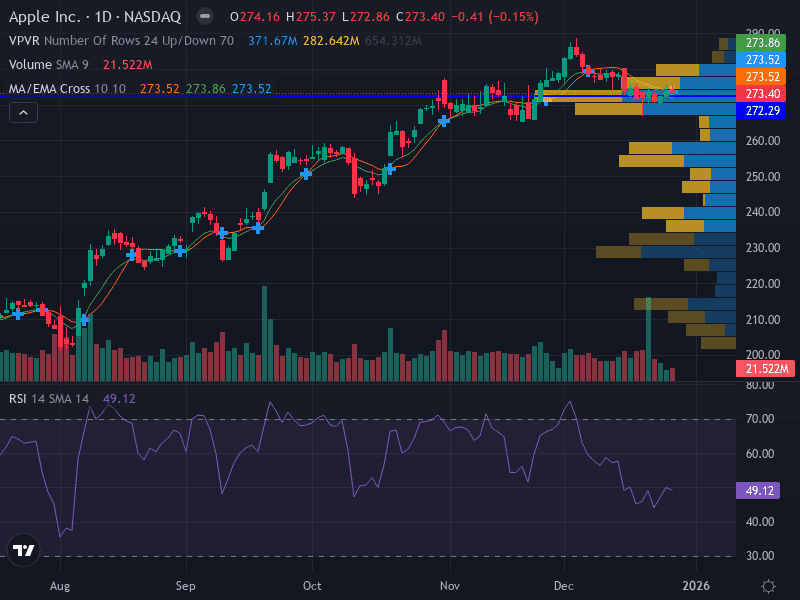
Task: Click the Volume SMA value 21.522M in legend
Action: click(x=128, y=65)
